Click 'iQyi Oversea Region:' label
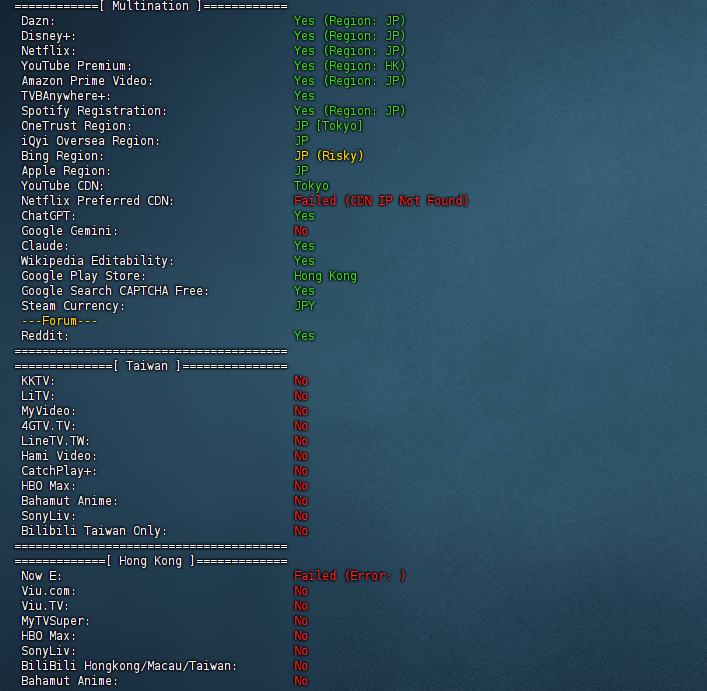707x691 pixels. coord(90,141)
